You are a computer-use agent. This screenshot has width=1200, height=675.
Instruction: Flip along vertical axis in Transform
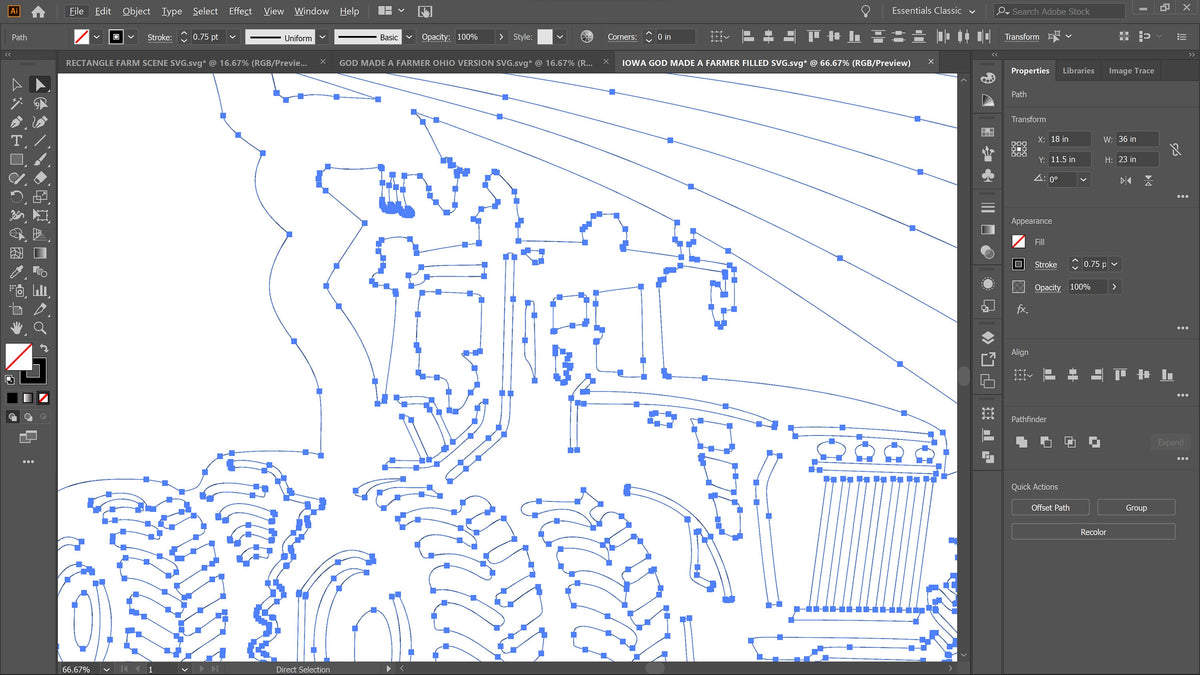click(x=1148, y=180)
